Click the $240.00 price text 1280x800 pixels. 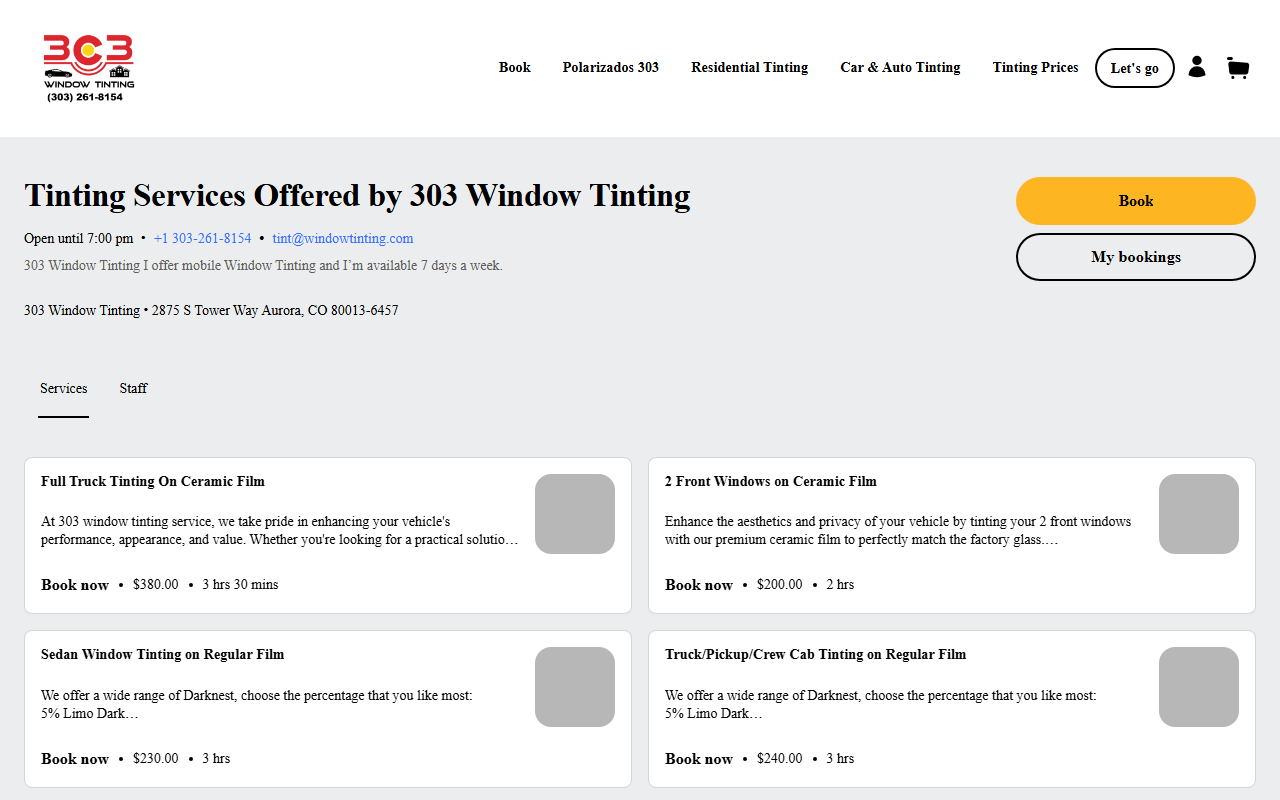point(780,759)
